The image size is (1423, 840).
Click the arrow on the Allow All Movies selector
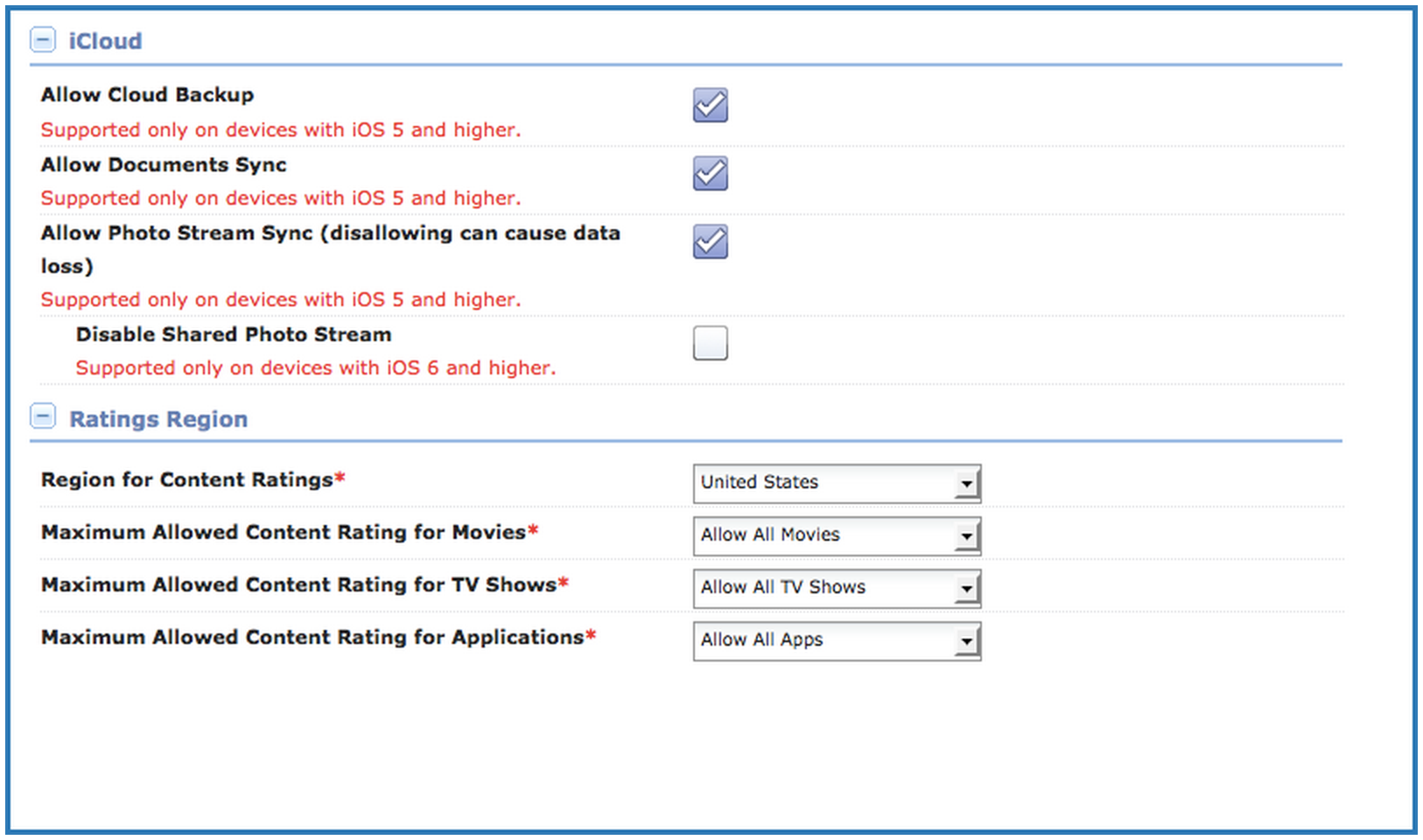(x=966, y=535)
